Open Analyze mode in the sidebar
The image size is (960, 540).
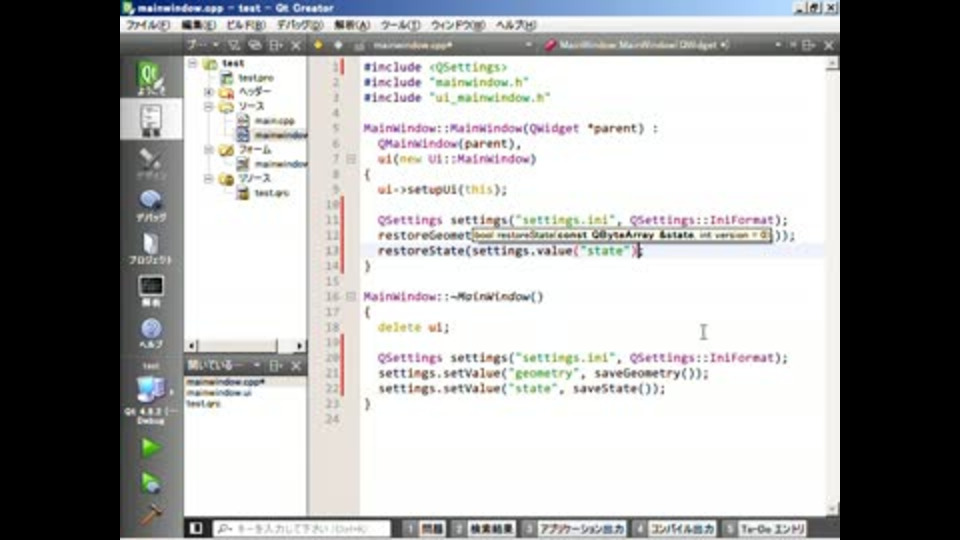151,290
